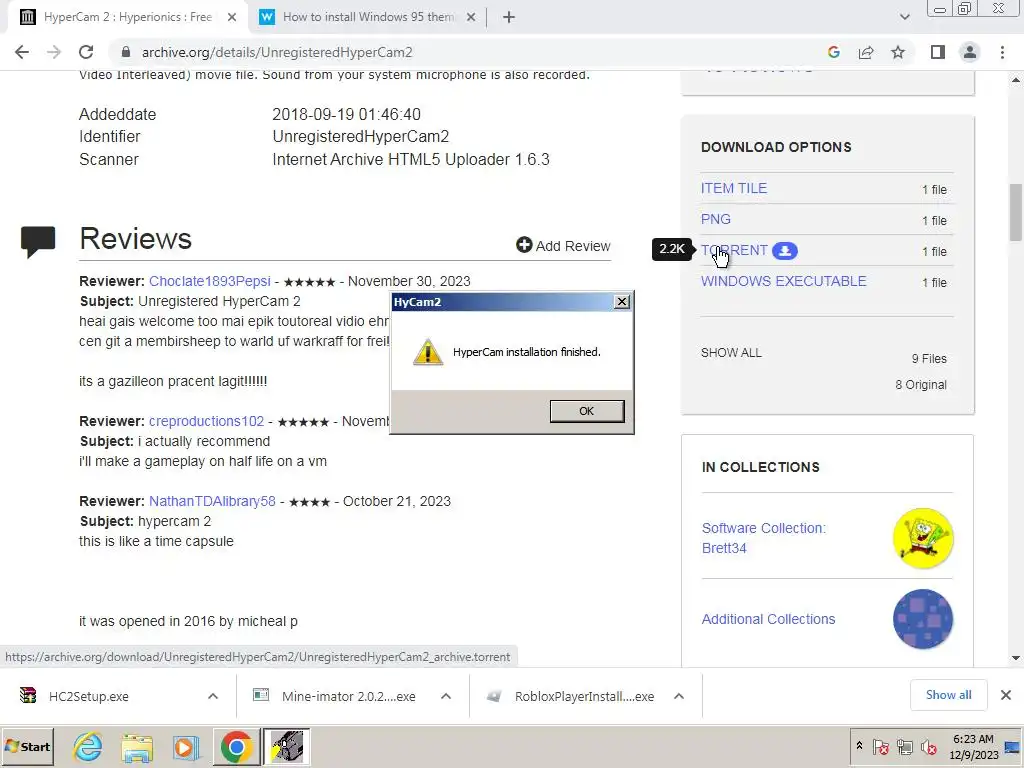Open reviewer Choclate1893Pepsi profile
The width and height of the screenshot is (1024, 768).
tap(210, 281)
